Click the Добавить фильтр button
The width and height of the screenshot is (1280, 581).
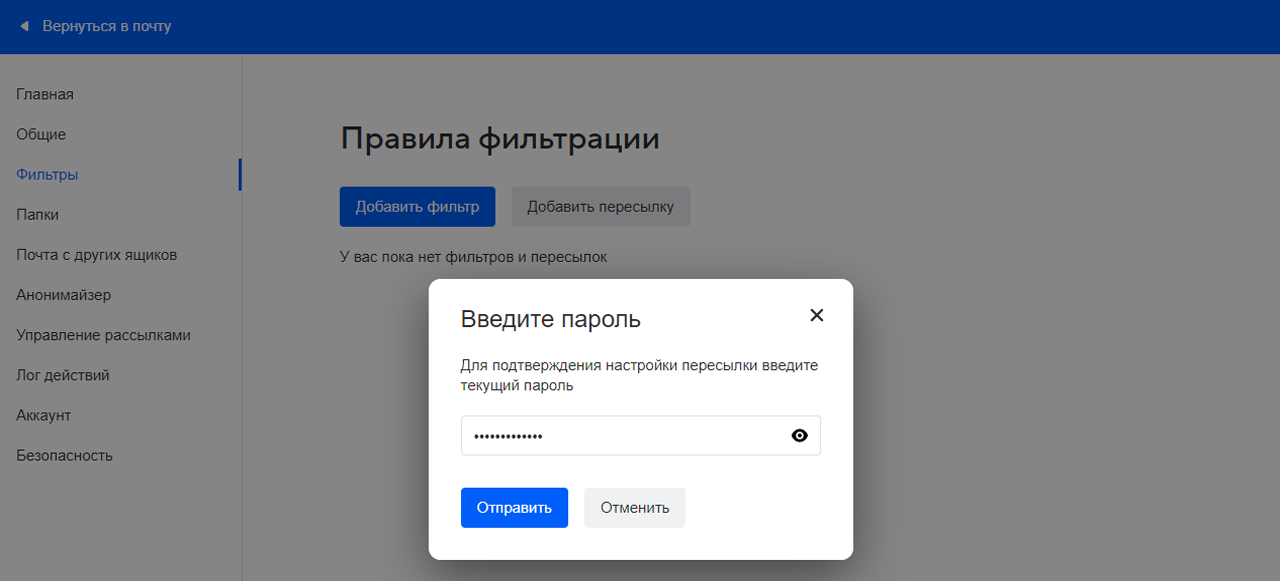pos(417,206)
